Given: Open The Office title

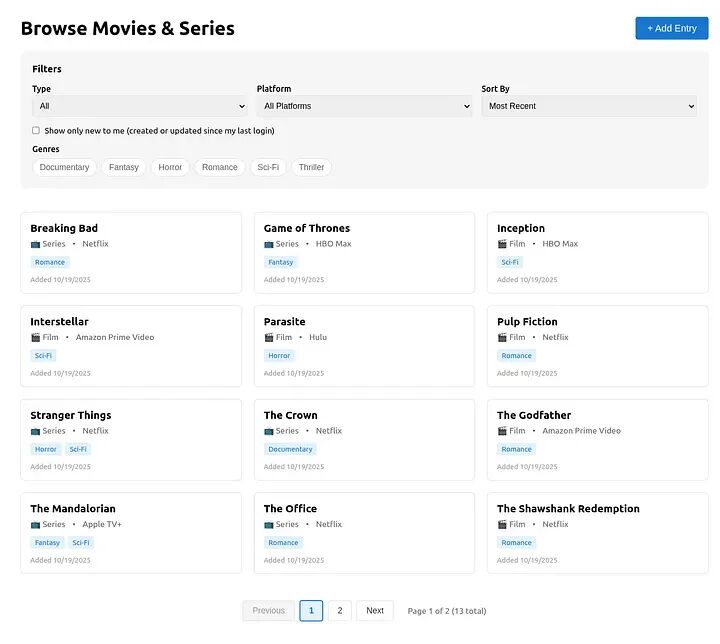Looking at the screenshot, I should tap(290, 508).
